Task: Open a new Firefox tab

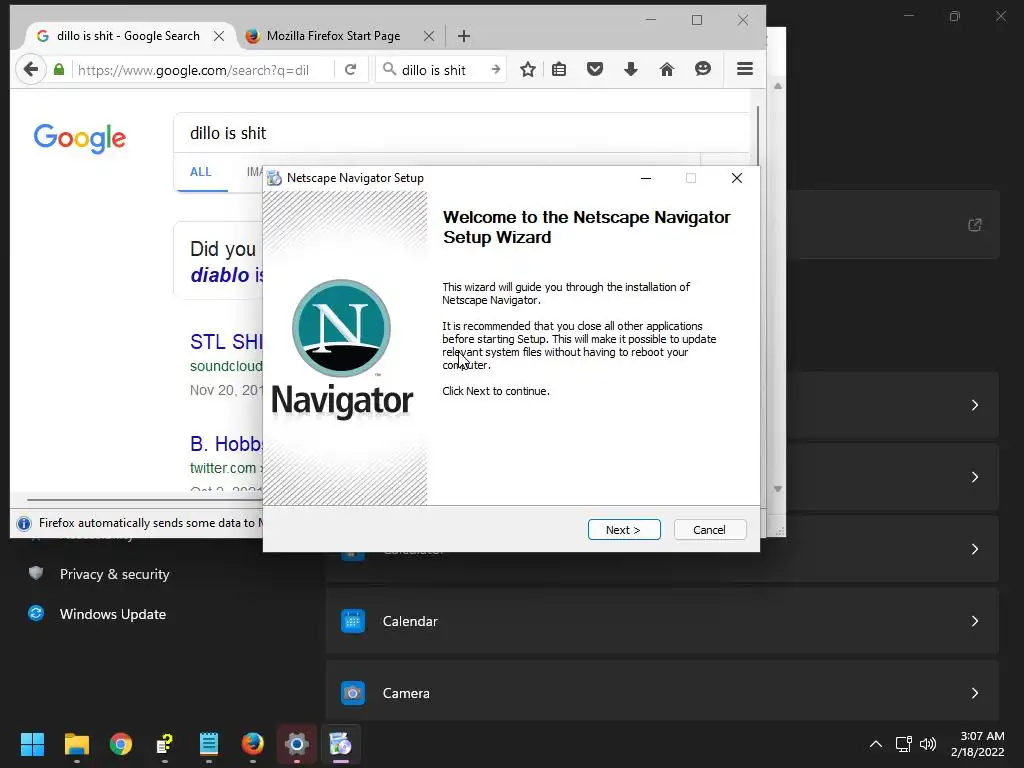Action: (464, 36)
